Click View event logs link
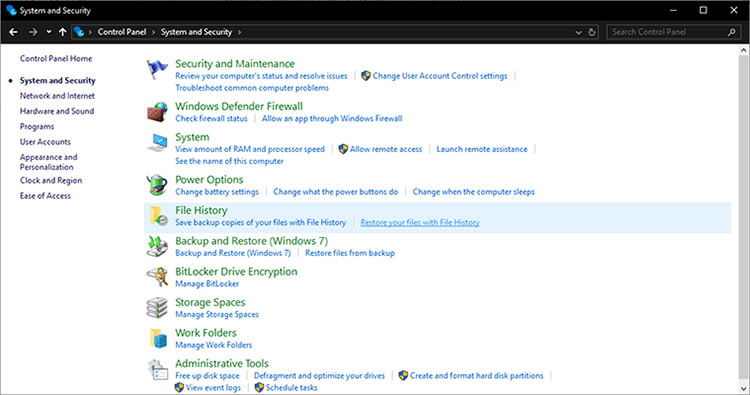Viewport: 750px width, 395px height. tap(213, 388)
